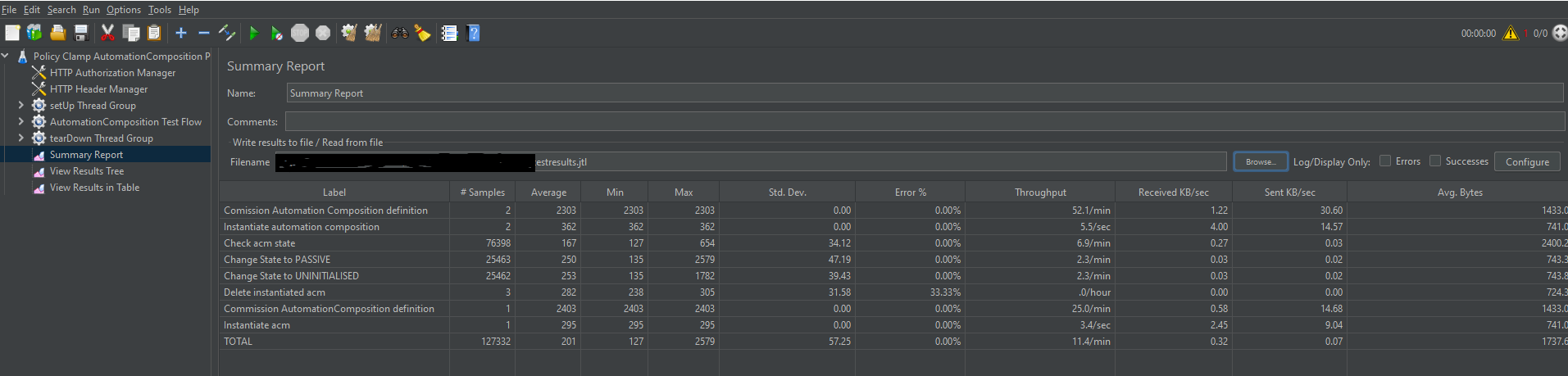Image resolution: width=1568 pixels, height=376 pixels.
Task: Click the test plan flask icon
Action: [x=22, y=57]
